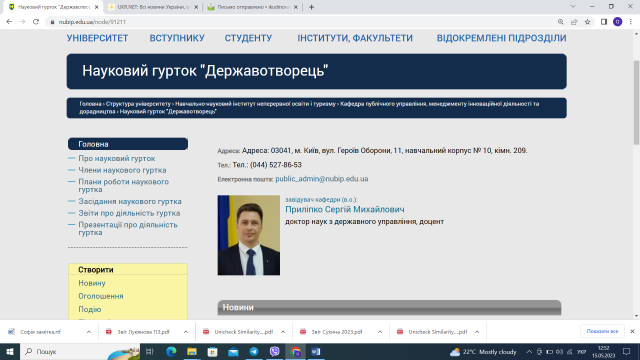Click the 'Структура університету' breadcrumb link

pos(138,104)
